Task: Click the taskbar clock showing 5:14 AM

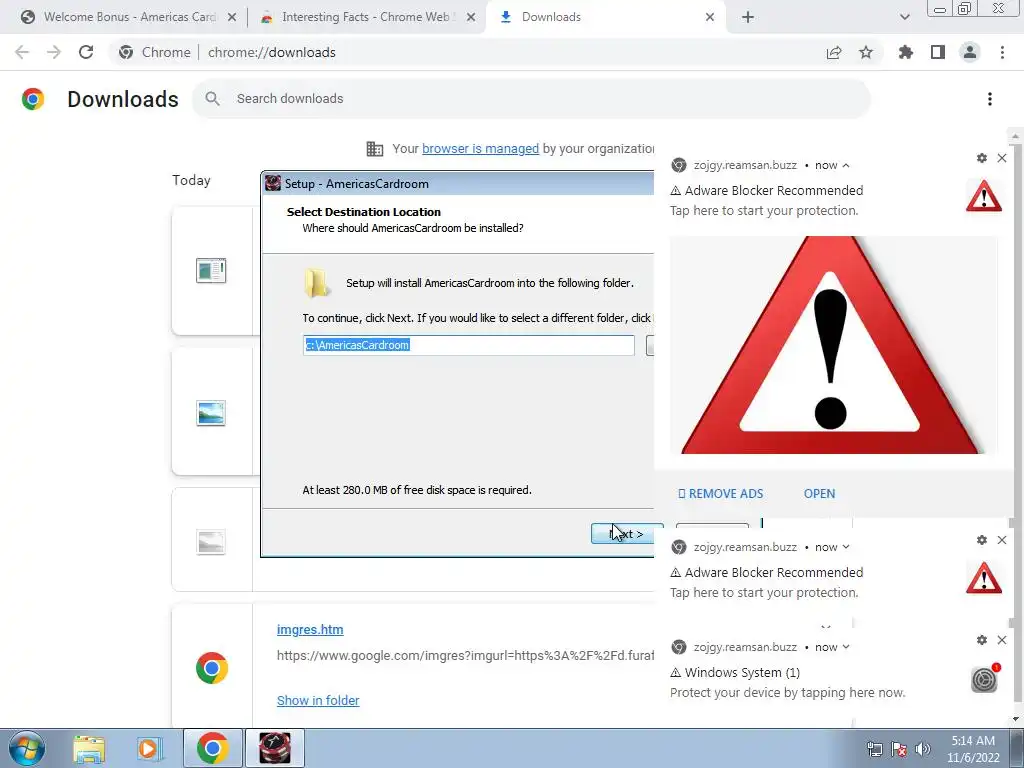Action: coord(973,749)
